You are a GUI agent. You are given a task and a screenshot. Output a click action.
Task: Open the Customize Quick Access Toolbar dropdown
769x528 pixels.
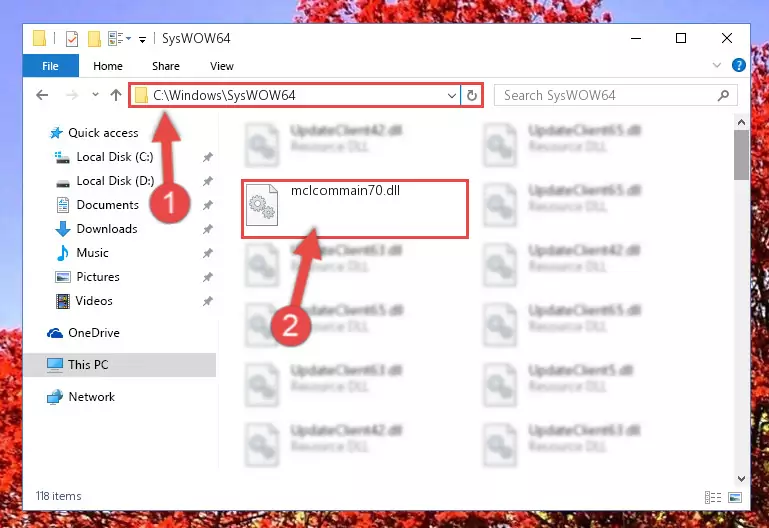pos(142,39)
